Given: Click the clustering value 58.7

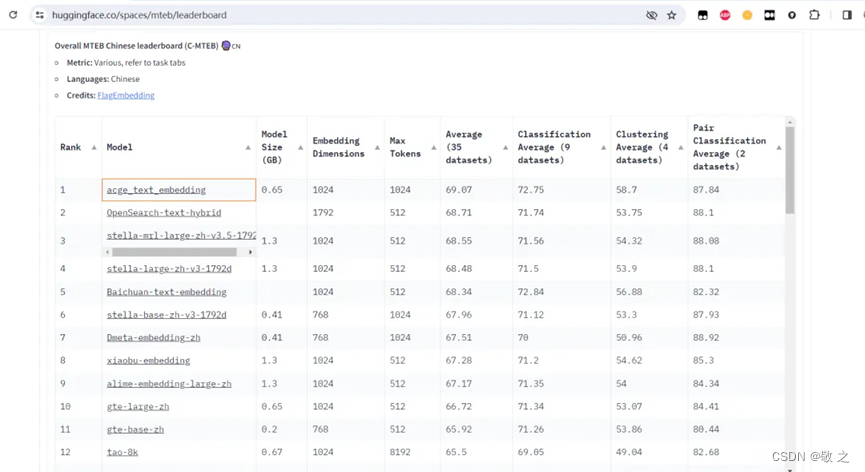Looking at the screenshot, I should 626,190.
